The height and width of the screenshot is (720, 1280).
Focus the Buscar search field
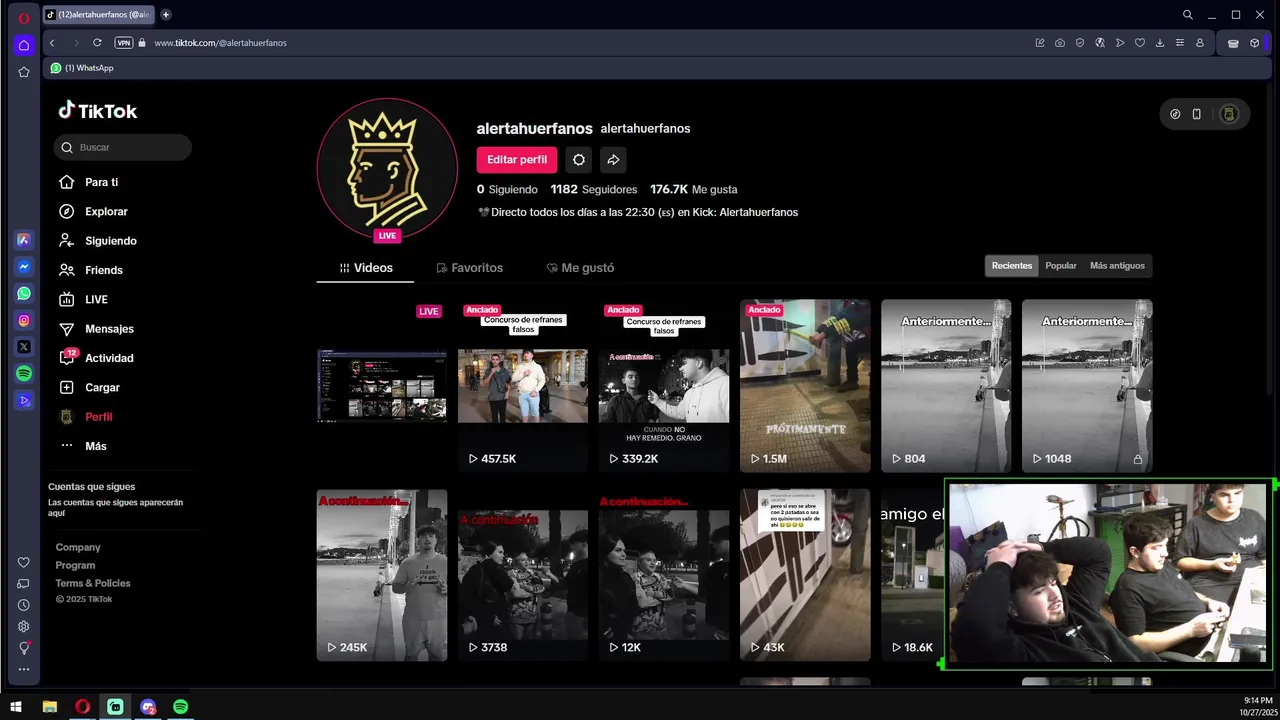[x=122, y=147]
